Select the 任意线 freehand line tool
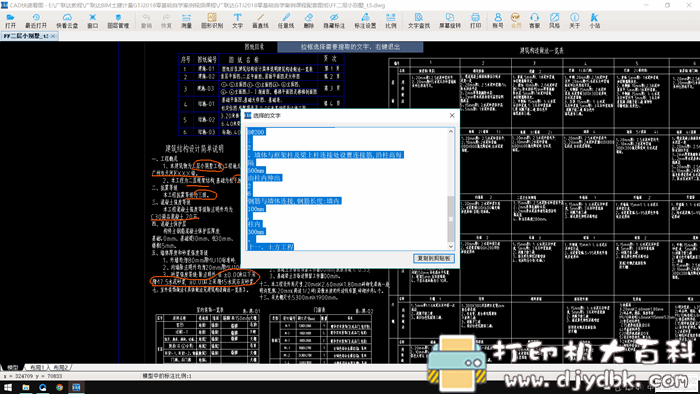 pos(286,21)
